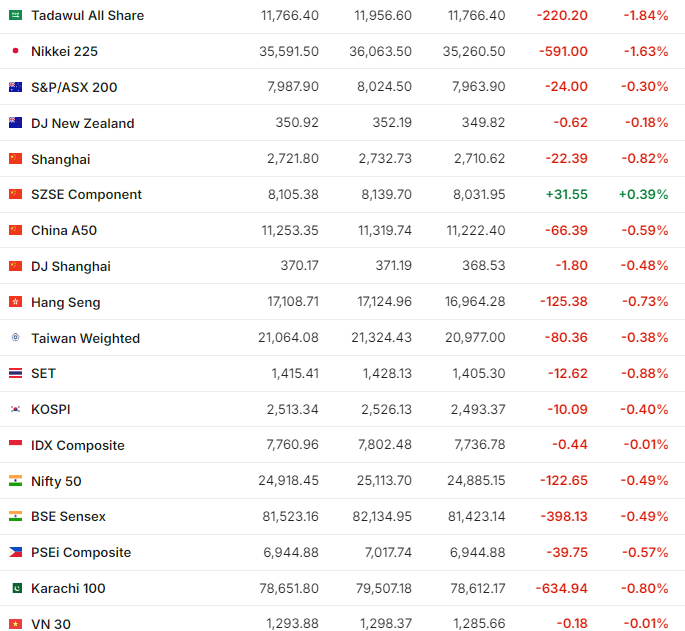This screenshot has width=685, height=631.
Task: Click the South Korea flag beside KOSPI
Action: coord(15,409)
